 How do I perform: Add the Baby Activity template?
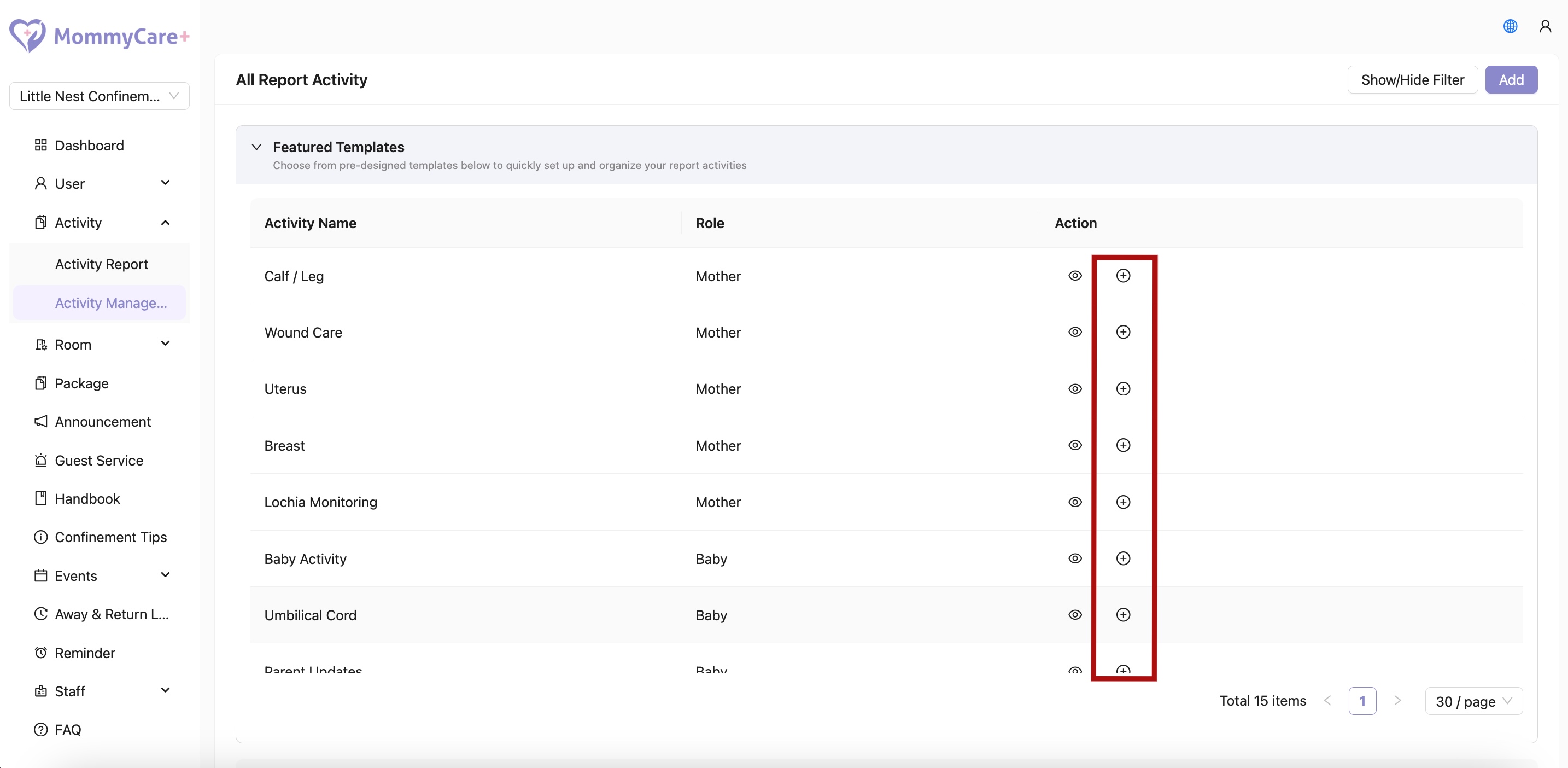coord(1123,558)
